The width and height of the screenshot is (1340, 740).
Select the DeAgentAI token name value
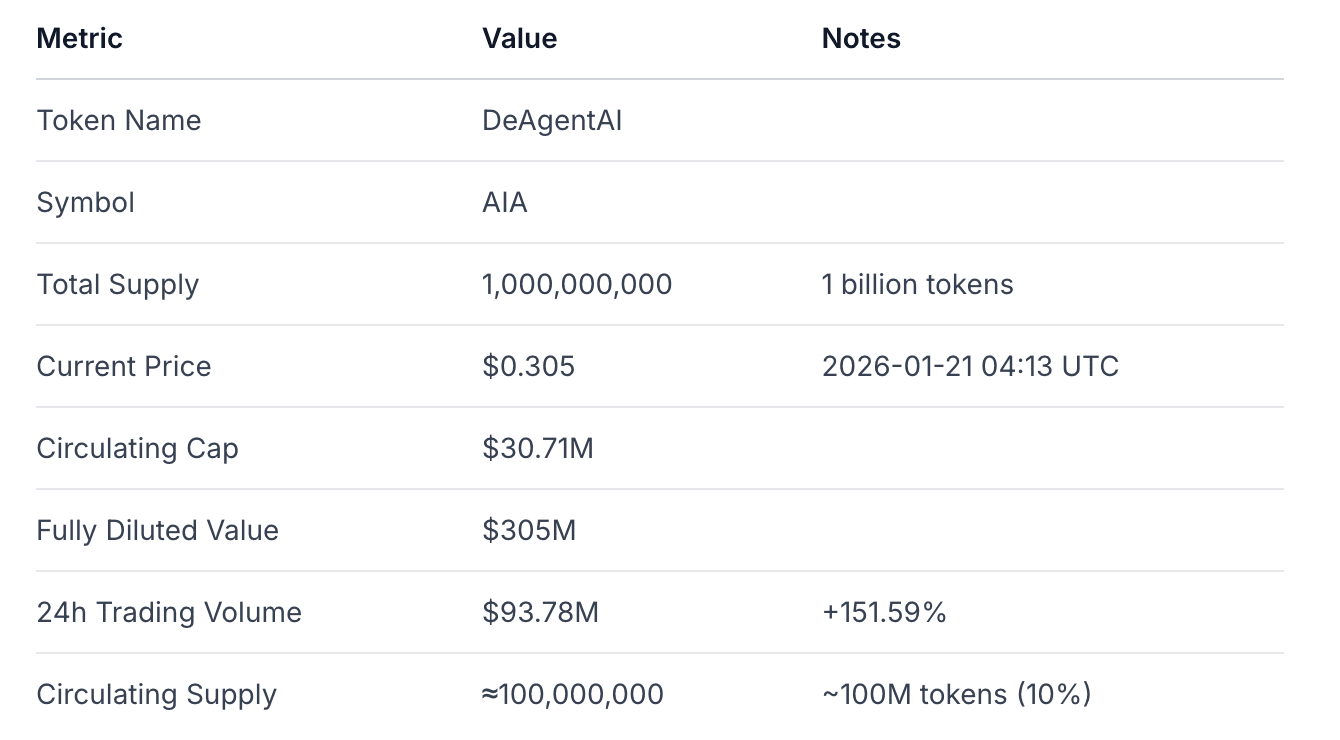(552, 121)
